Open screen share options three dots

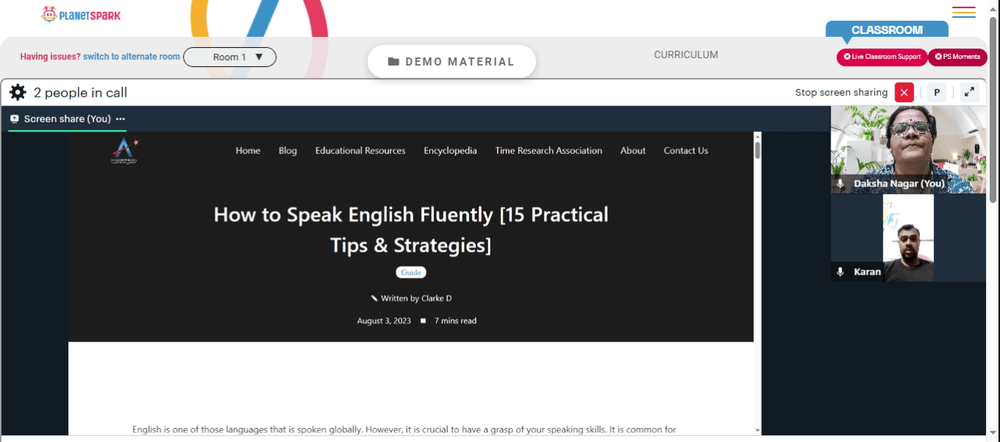[121, 119]
